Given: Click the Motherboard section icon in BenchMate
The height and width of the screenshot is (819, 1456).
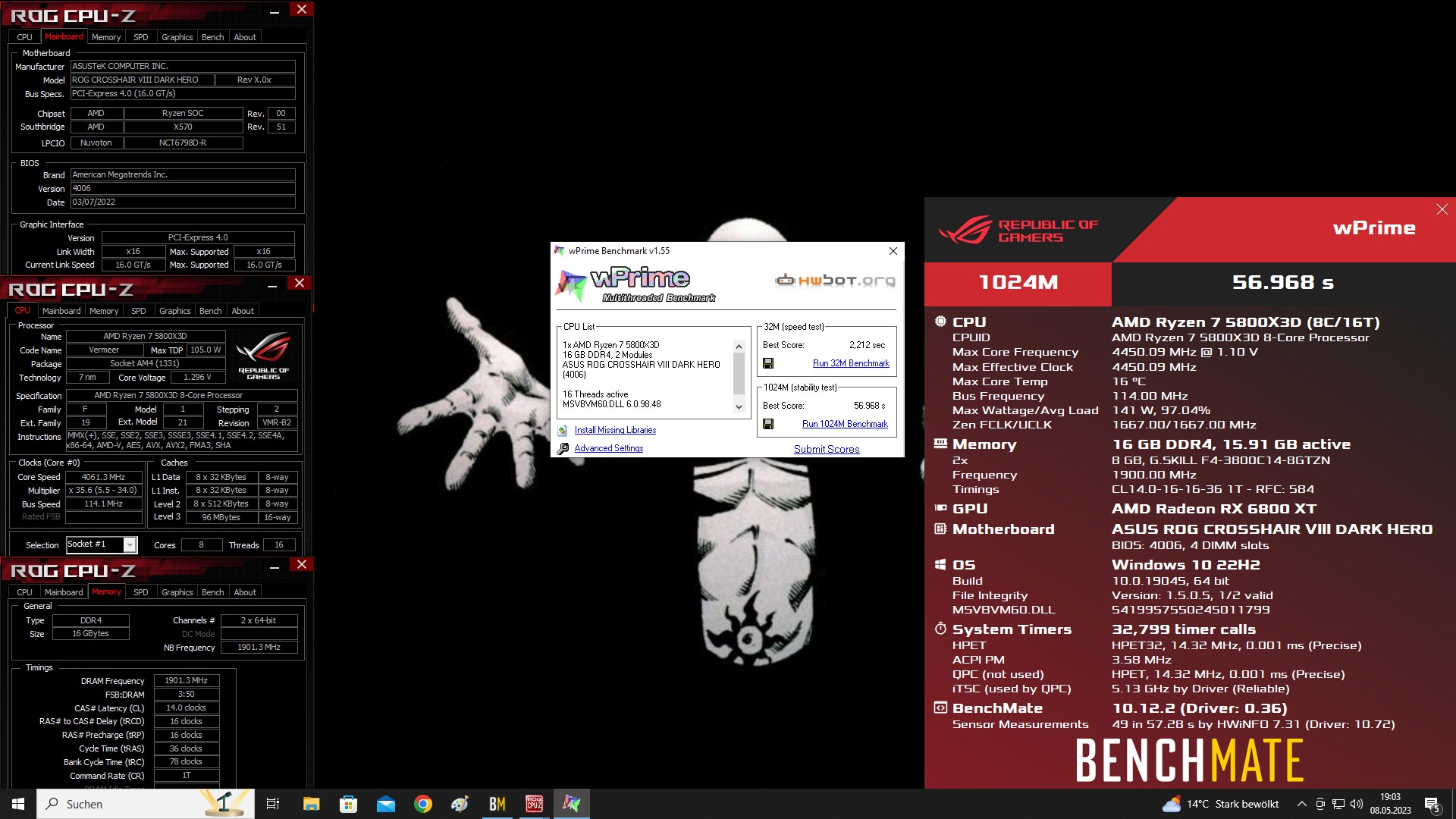Looking at the screenshot, I should click(x=940, y=529).
